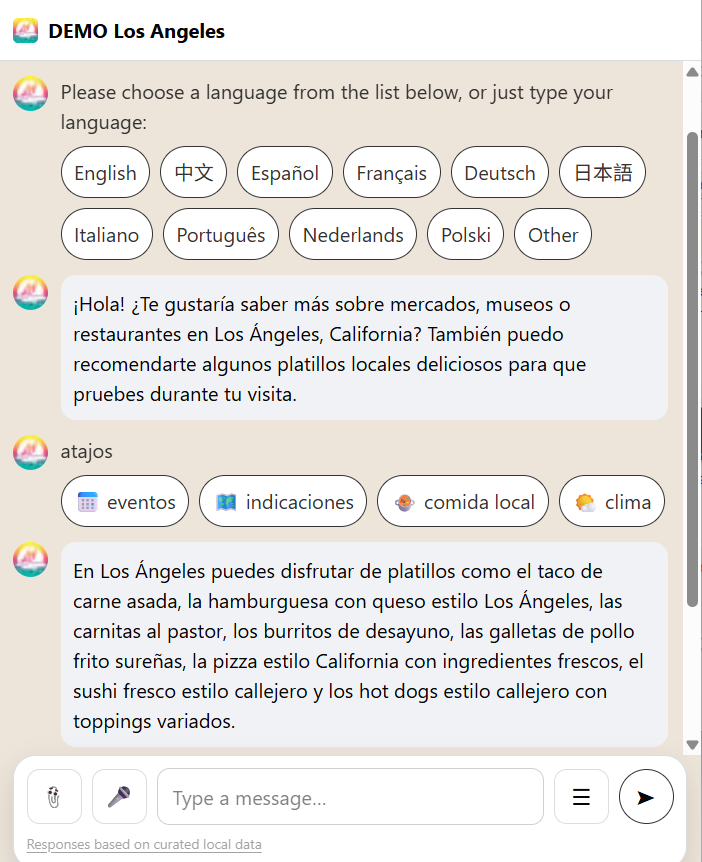Choose the indicaciones map shortcut
702x862 pixels.
click(283, 502)
